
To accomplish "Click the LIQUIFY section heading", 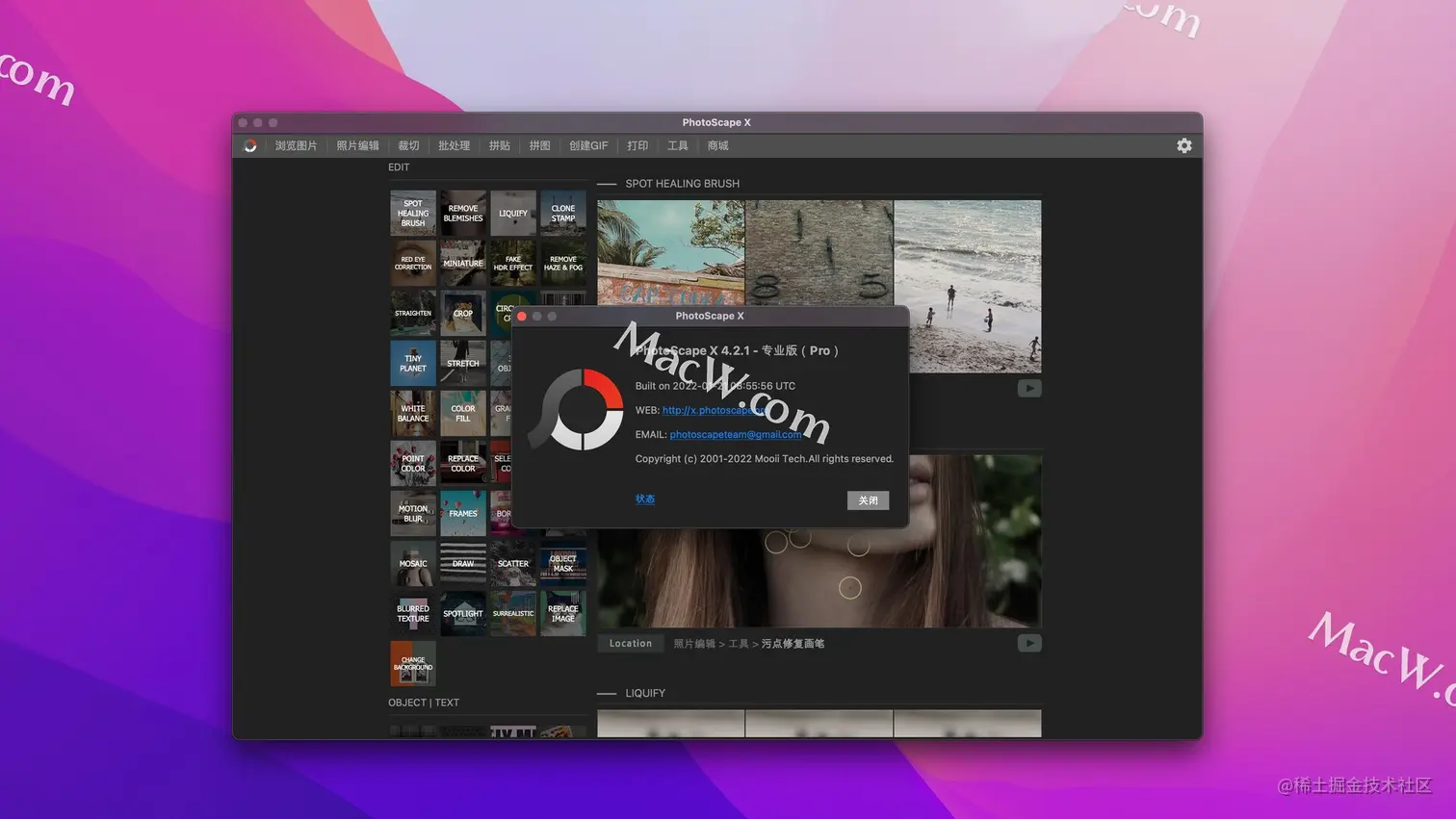I will click(x=645, y=693).
